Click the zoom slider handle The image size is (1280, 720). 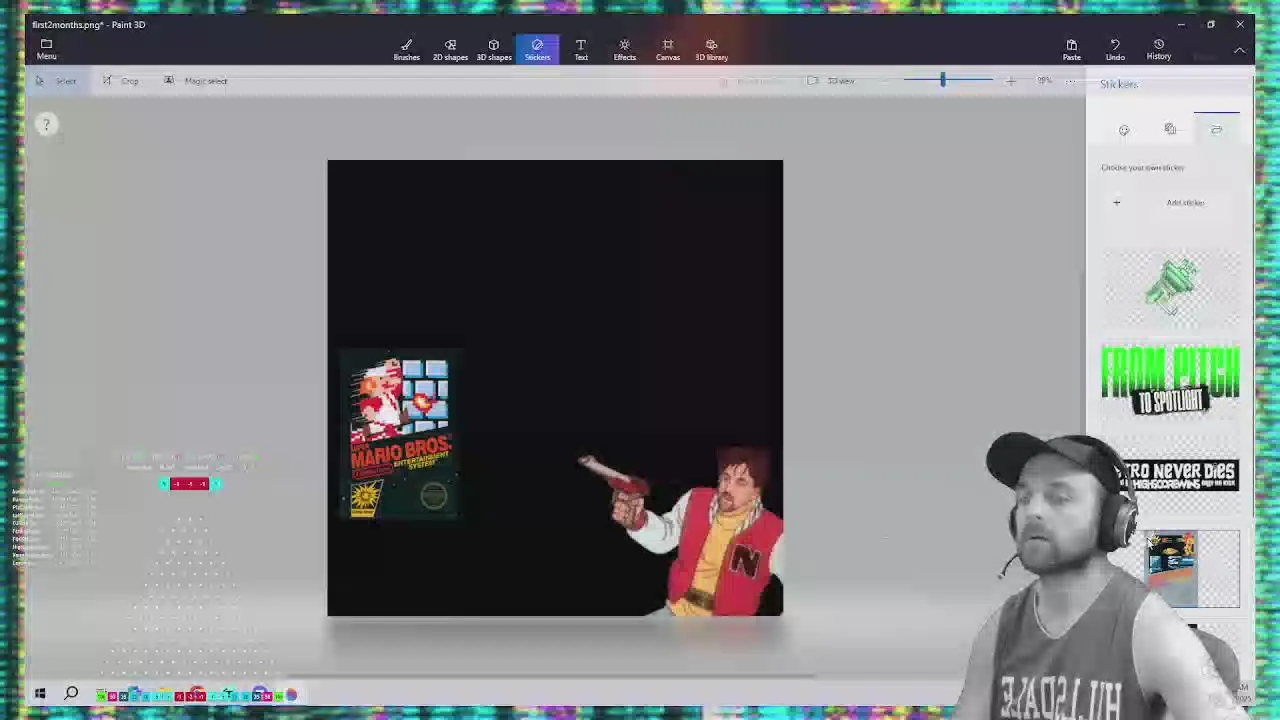coord(942,80)
